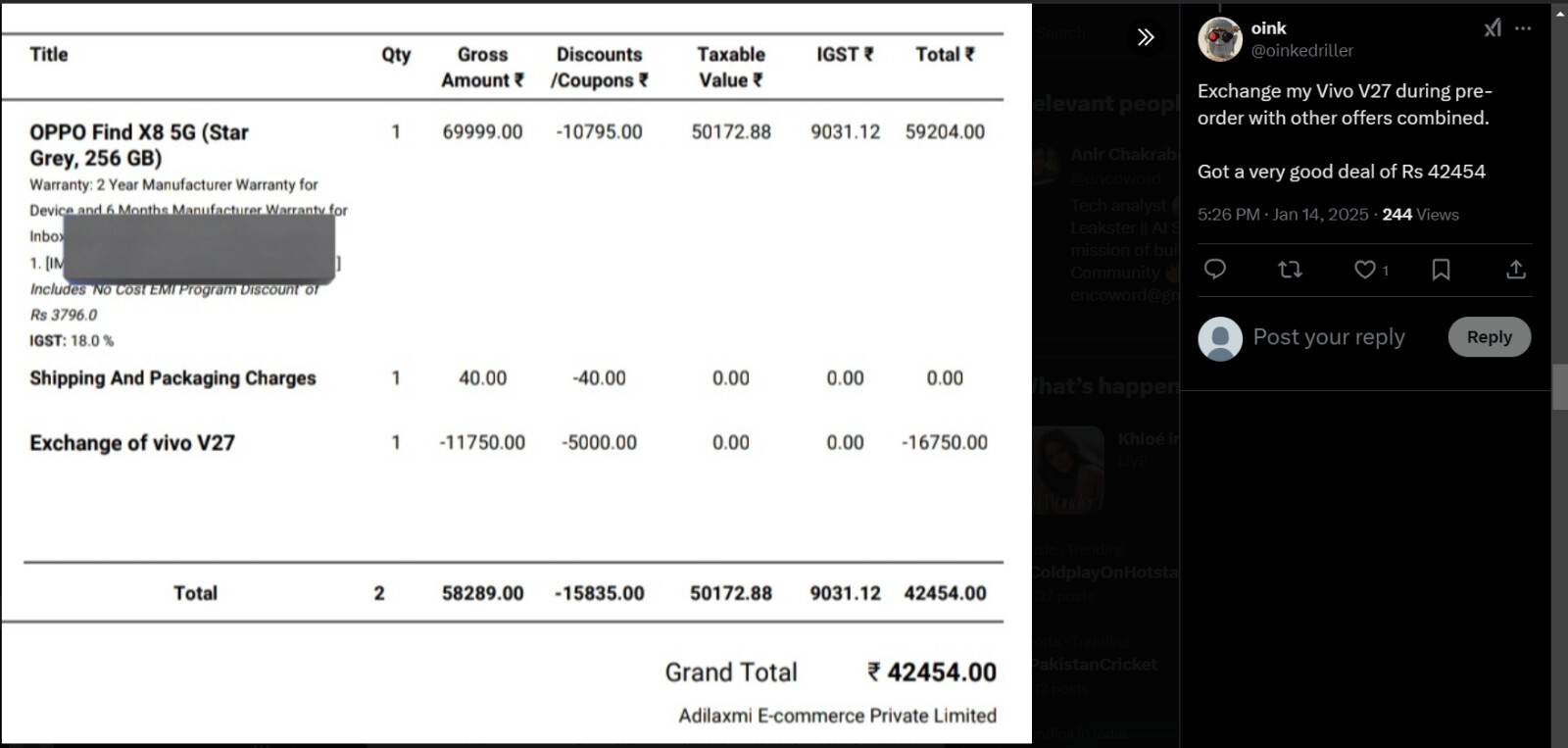The image size is (1568, 748).
Task: Click the 'Post your reply' input field
Action: (x=1328, y=337)
